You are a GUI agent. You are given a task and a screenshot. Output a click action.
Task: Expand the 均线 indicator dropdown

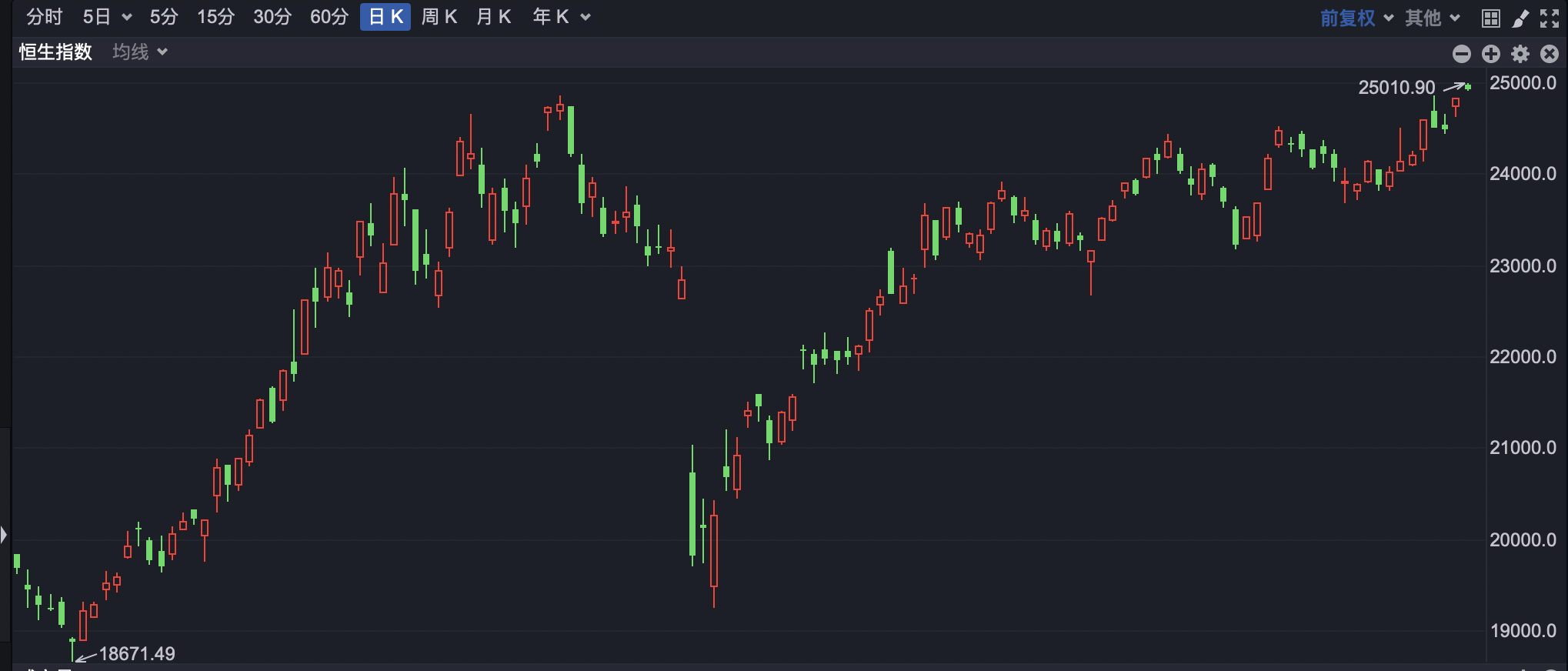(x=140, y=52)
